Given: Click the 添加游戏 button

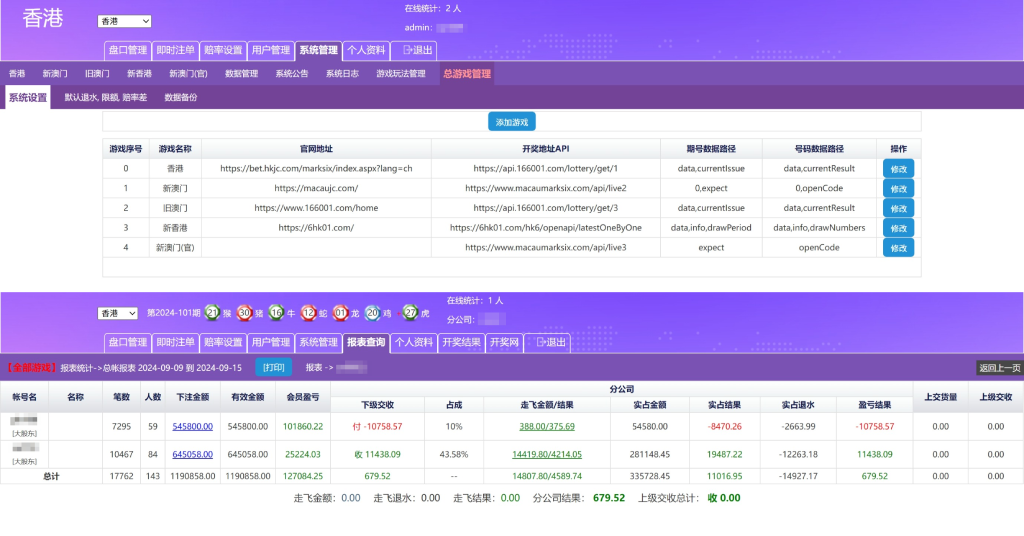Looking at the screenshot, I should tap(512, 122).
